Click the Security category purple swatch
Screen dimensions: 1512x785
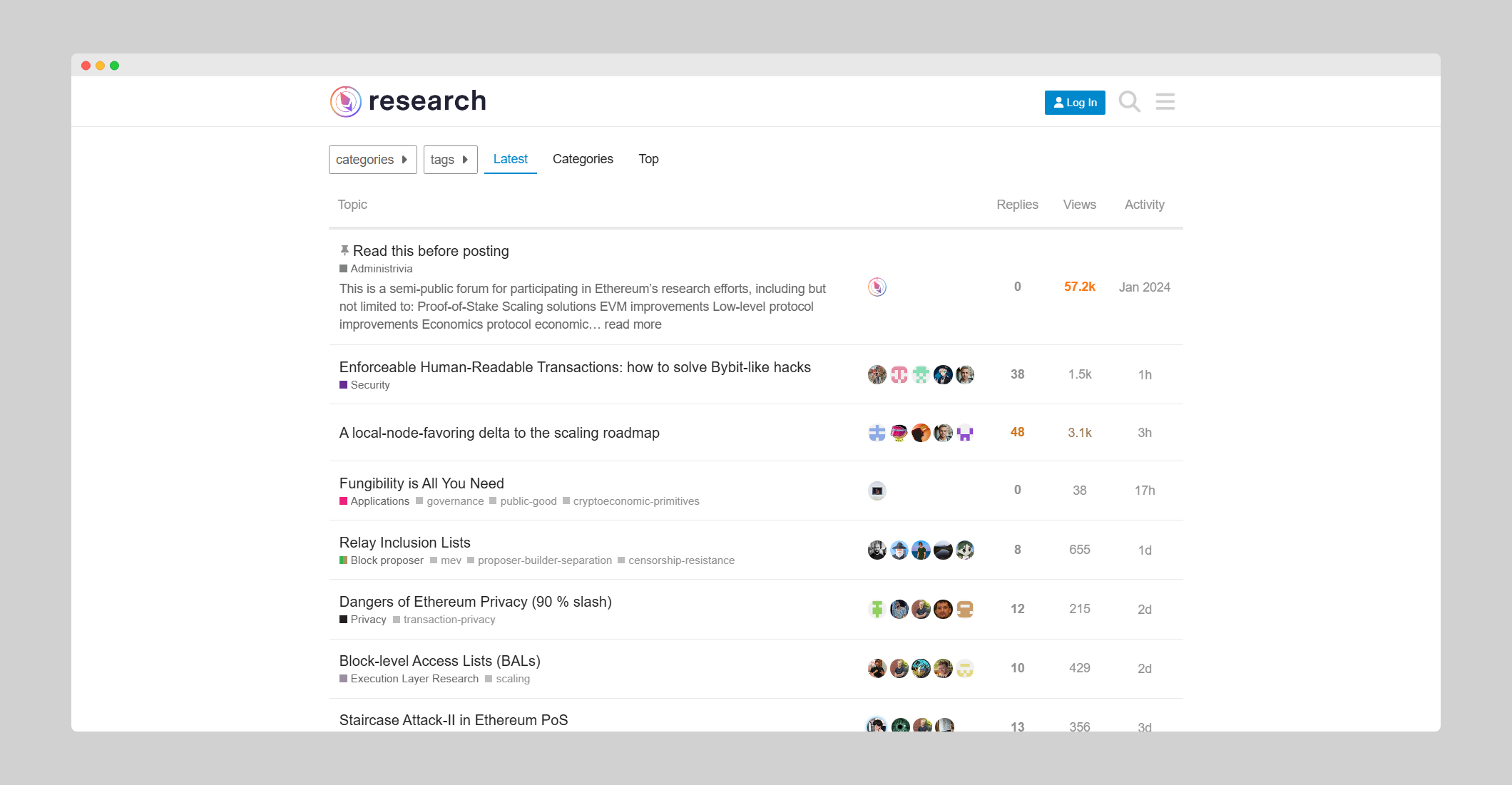(344, 385)
